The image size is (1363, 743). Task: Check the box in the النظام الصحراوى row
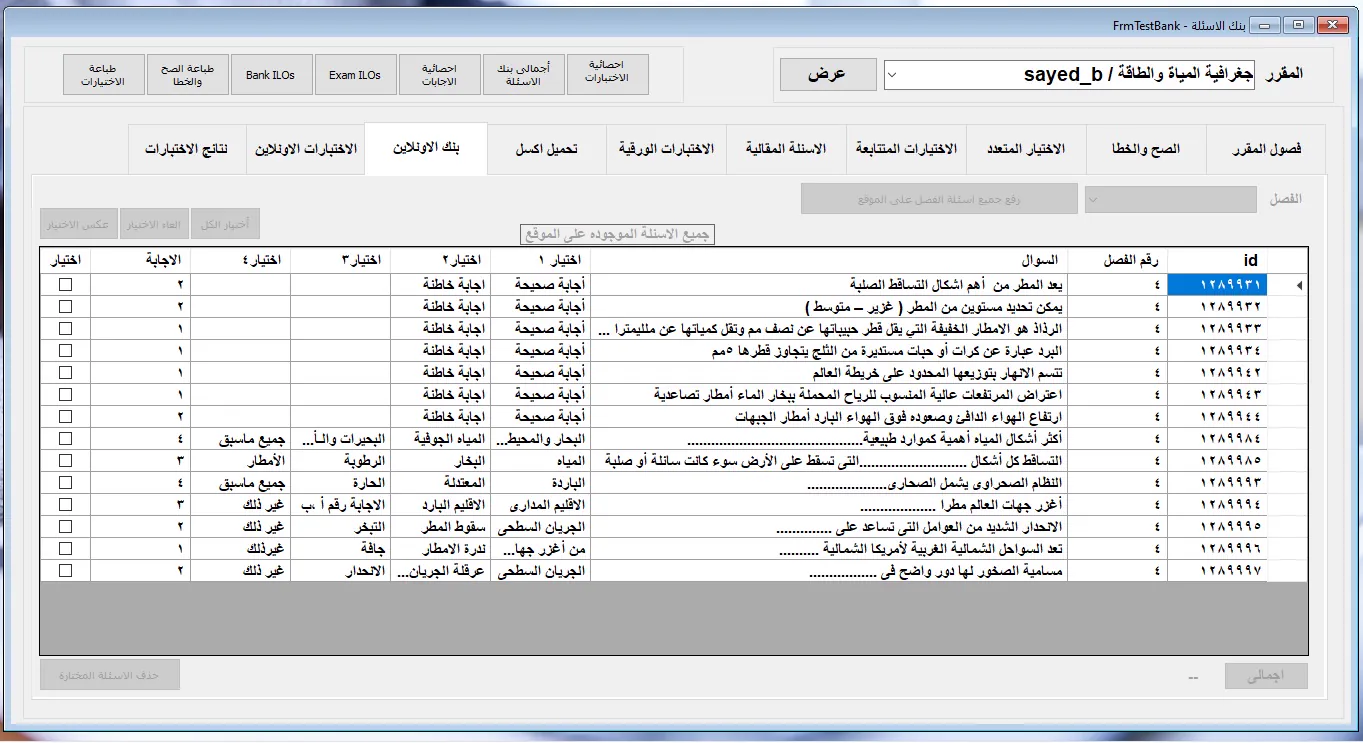click(x=66, y=483)
